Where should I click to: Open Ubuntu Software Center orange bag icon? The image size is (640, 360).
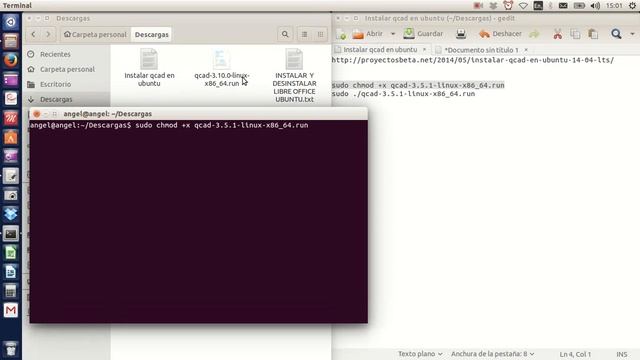tap(11, 138)
